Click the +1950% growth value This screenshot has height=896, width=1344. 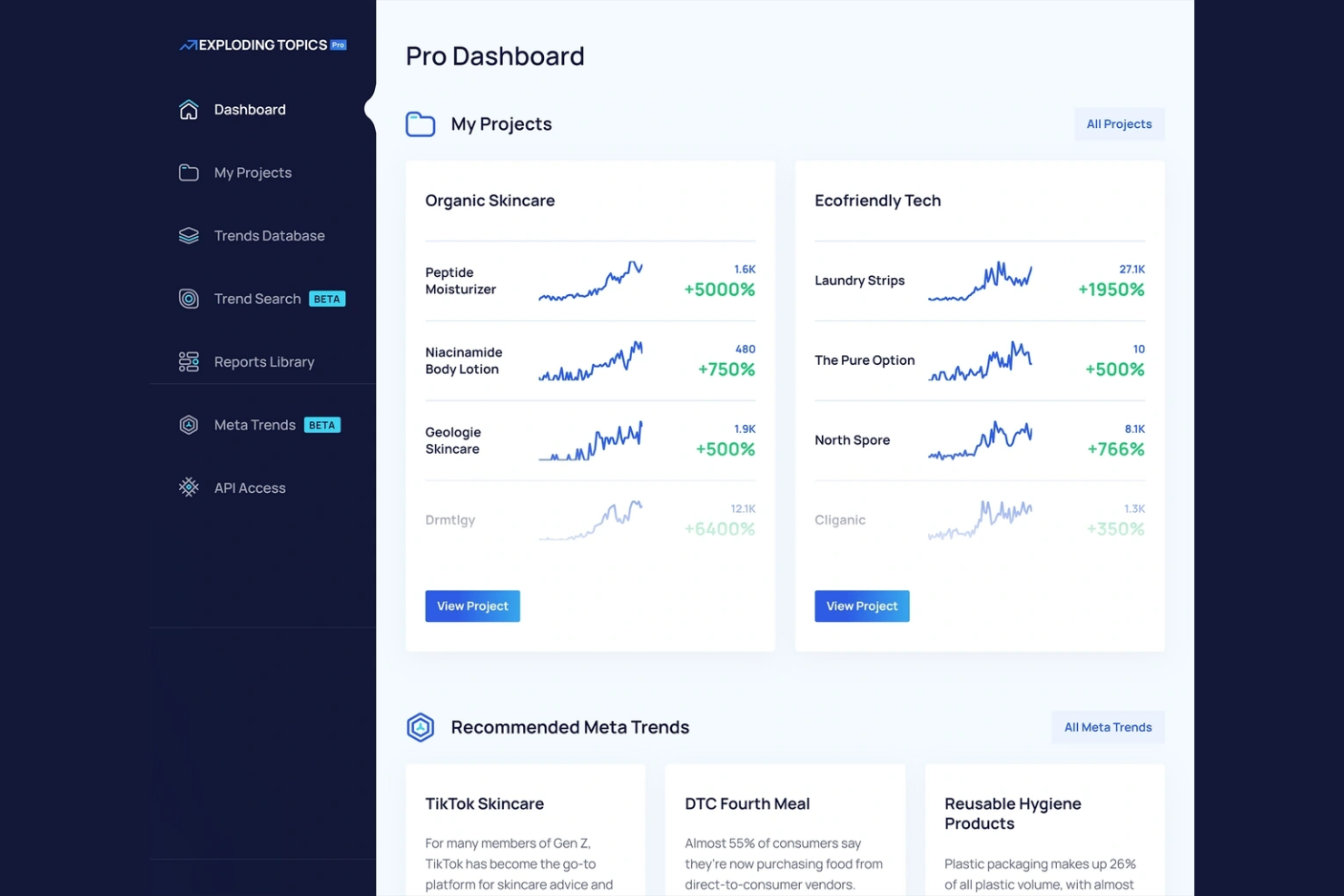(x=1111, y=290)
